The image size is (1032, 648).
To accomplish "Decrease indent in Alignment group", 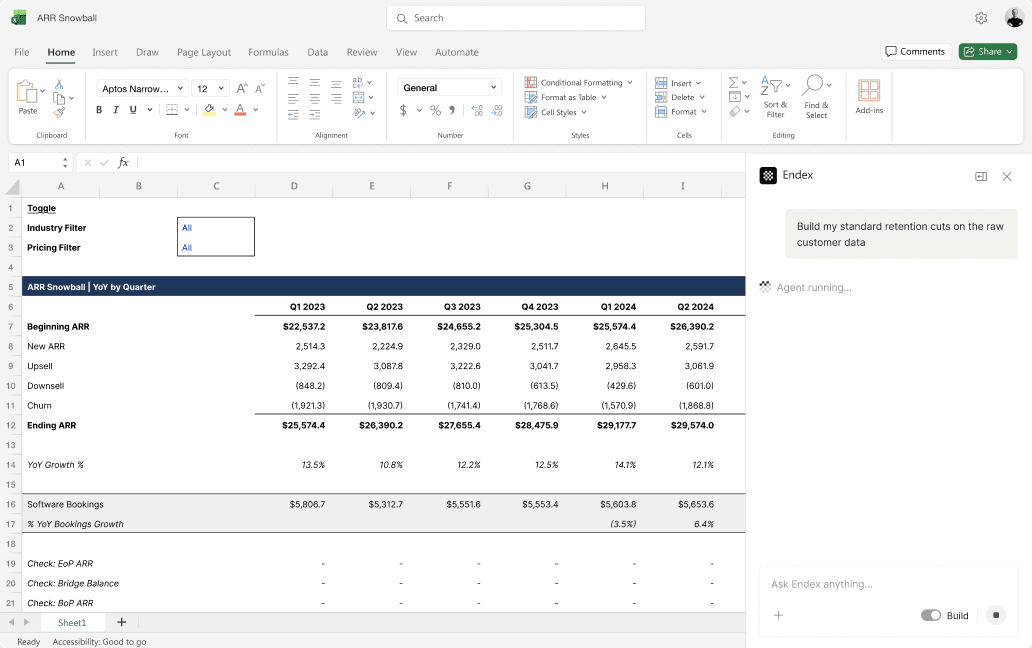I will coord(294,114).
